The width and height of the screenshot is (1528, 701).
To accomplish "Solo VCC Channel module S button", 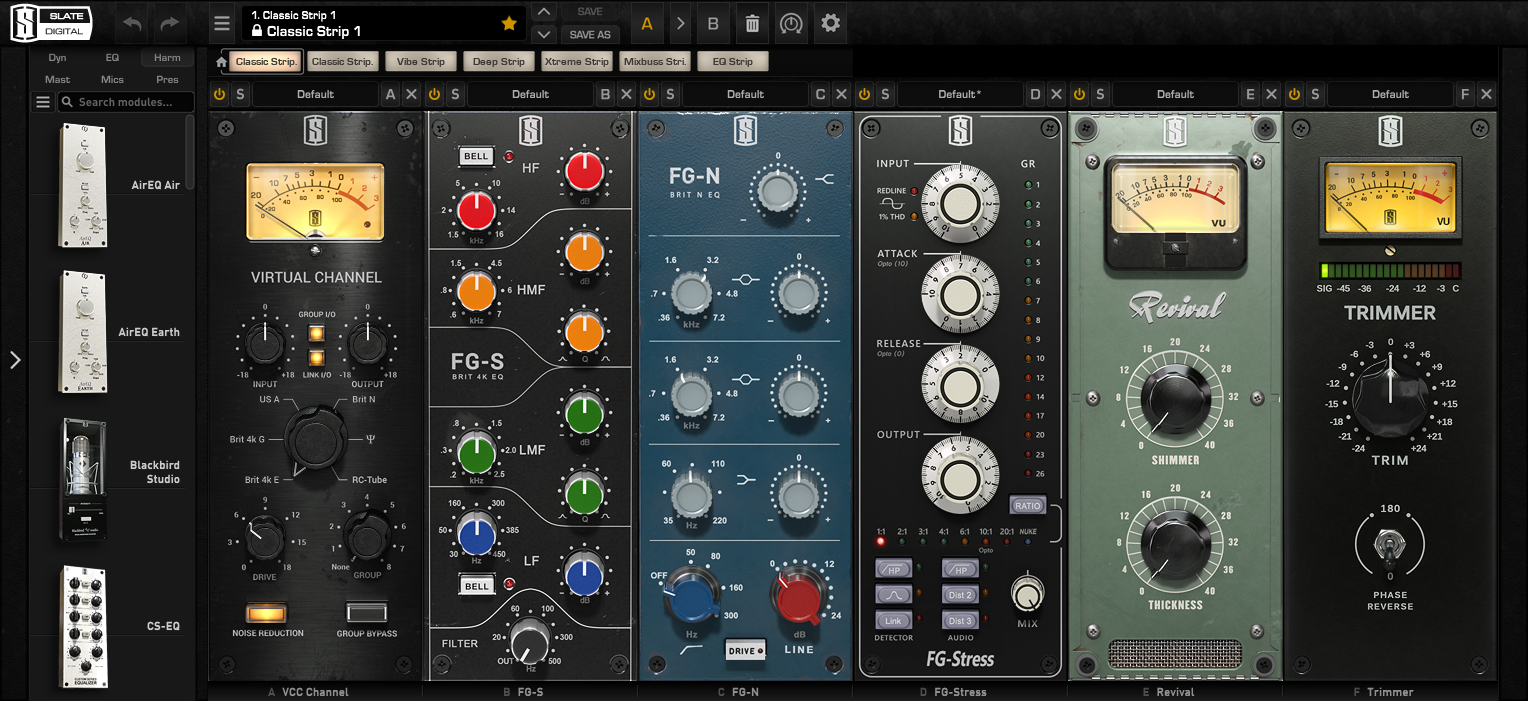I will pos(239,94).
